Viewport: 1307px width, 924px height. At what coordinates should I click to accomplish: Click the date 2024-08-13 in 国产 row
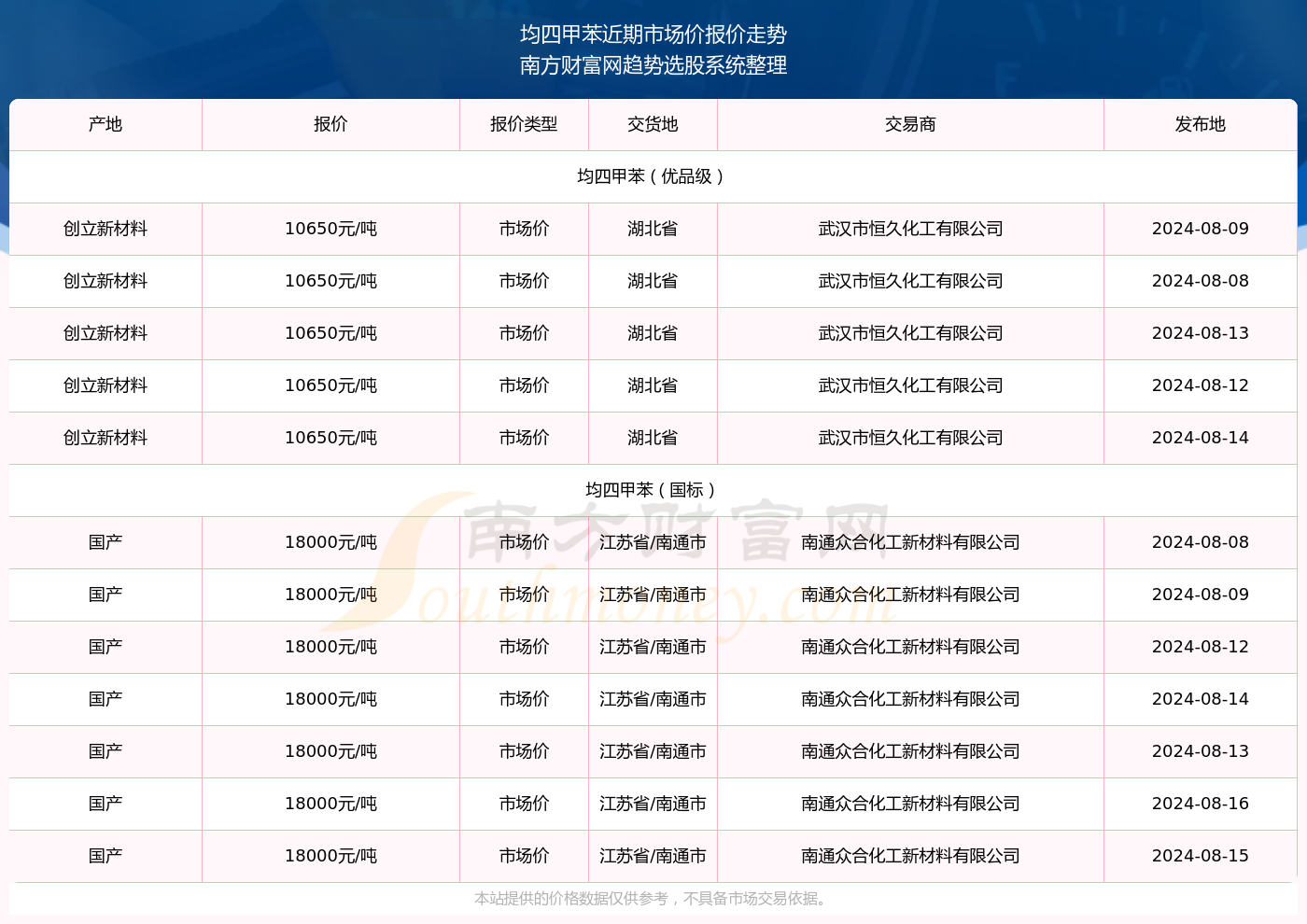click(1201, 751)
